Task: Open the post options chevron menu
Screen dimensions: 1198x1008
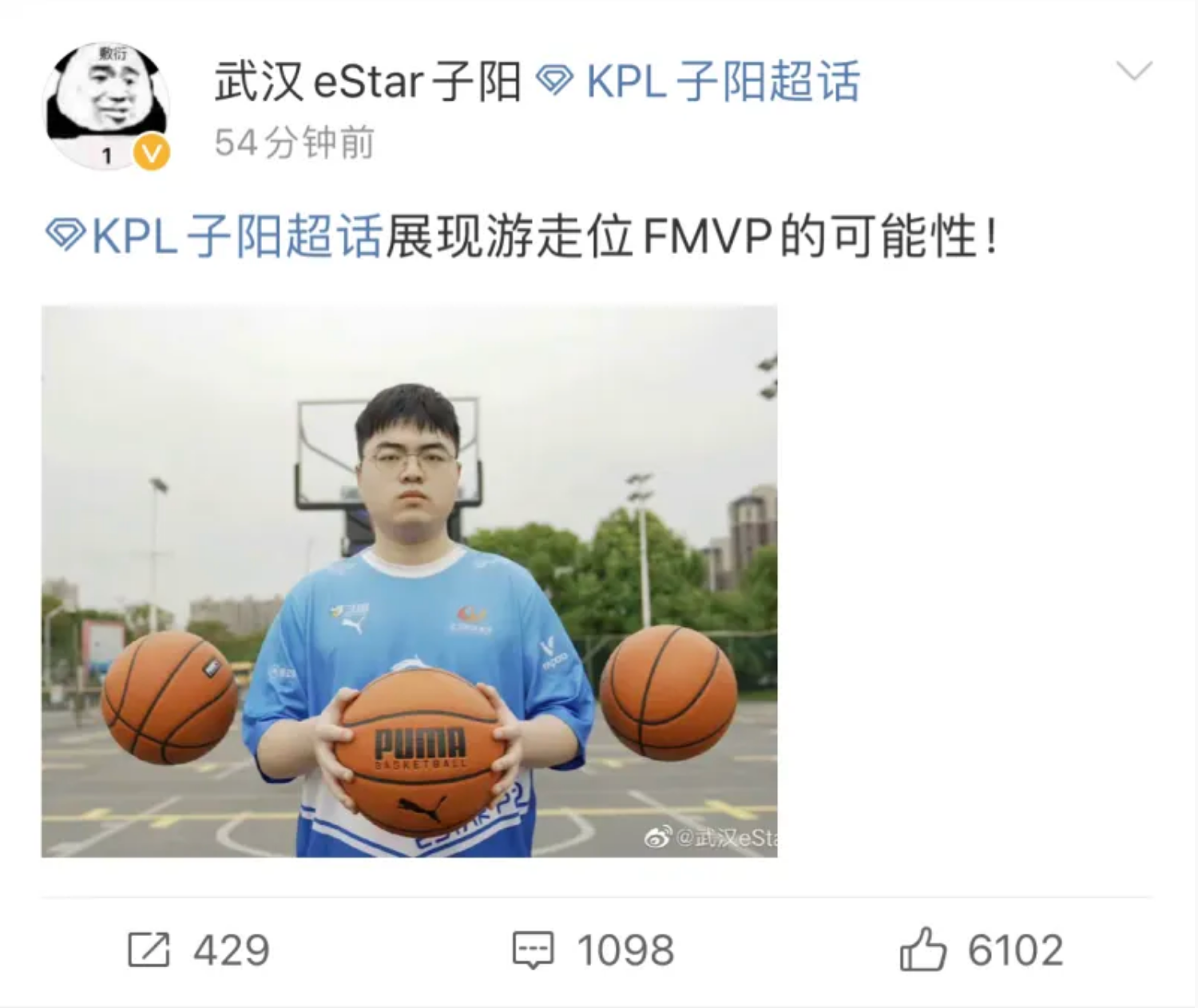Action: [1134, 71]
